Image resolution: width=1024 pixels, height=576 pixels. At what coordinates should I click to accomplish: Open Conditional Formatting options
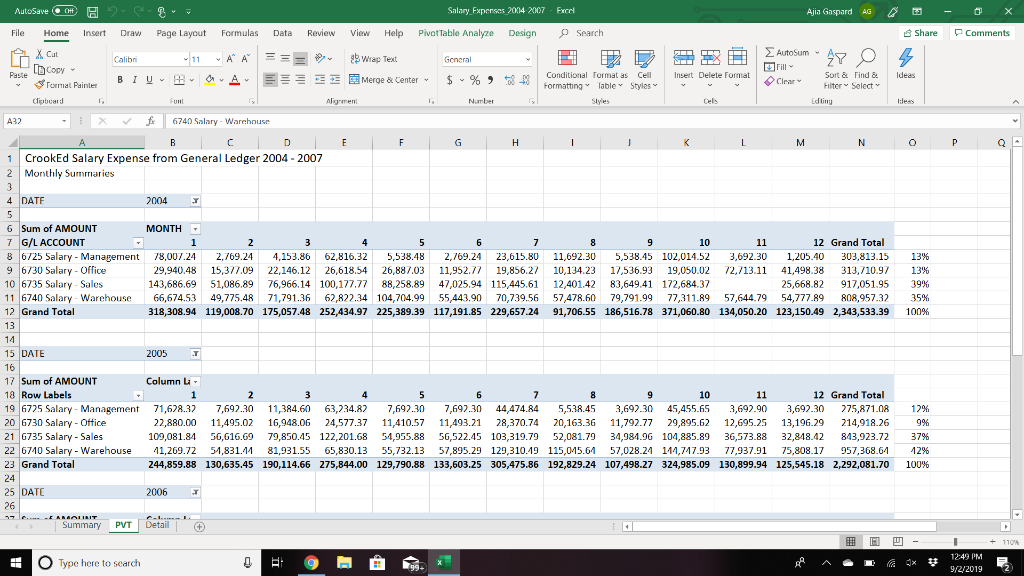tap(566, 72)
